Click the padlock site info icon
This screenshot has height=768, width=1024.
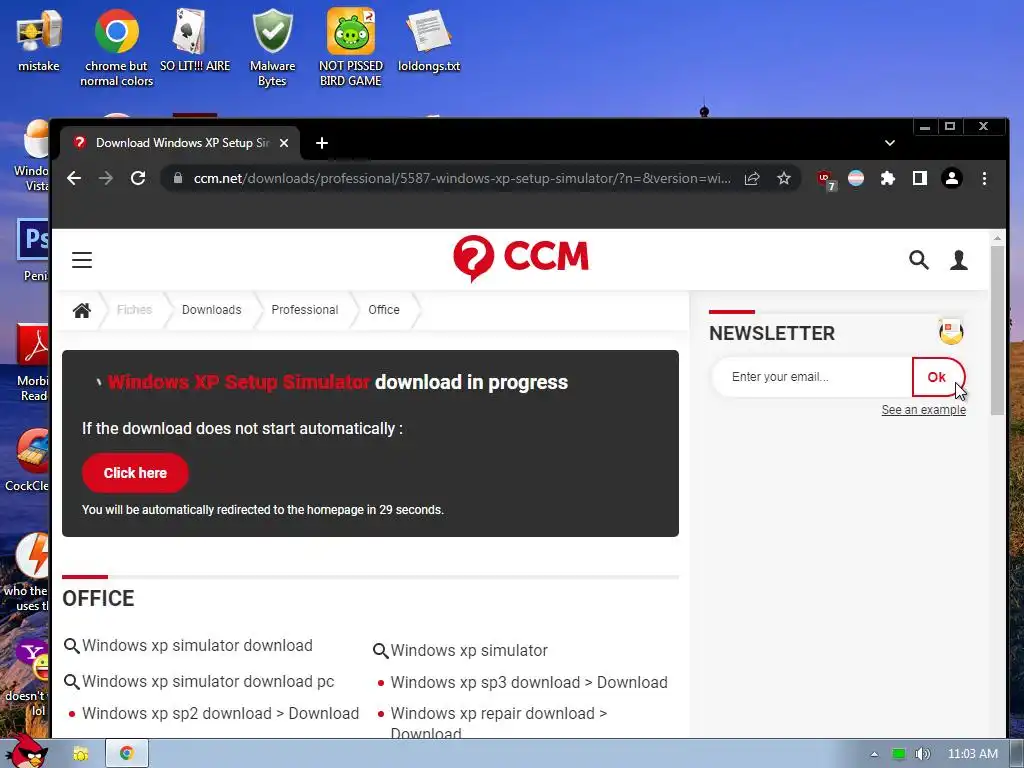click(x=177, y=178)
